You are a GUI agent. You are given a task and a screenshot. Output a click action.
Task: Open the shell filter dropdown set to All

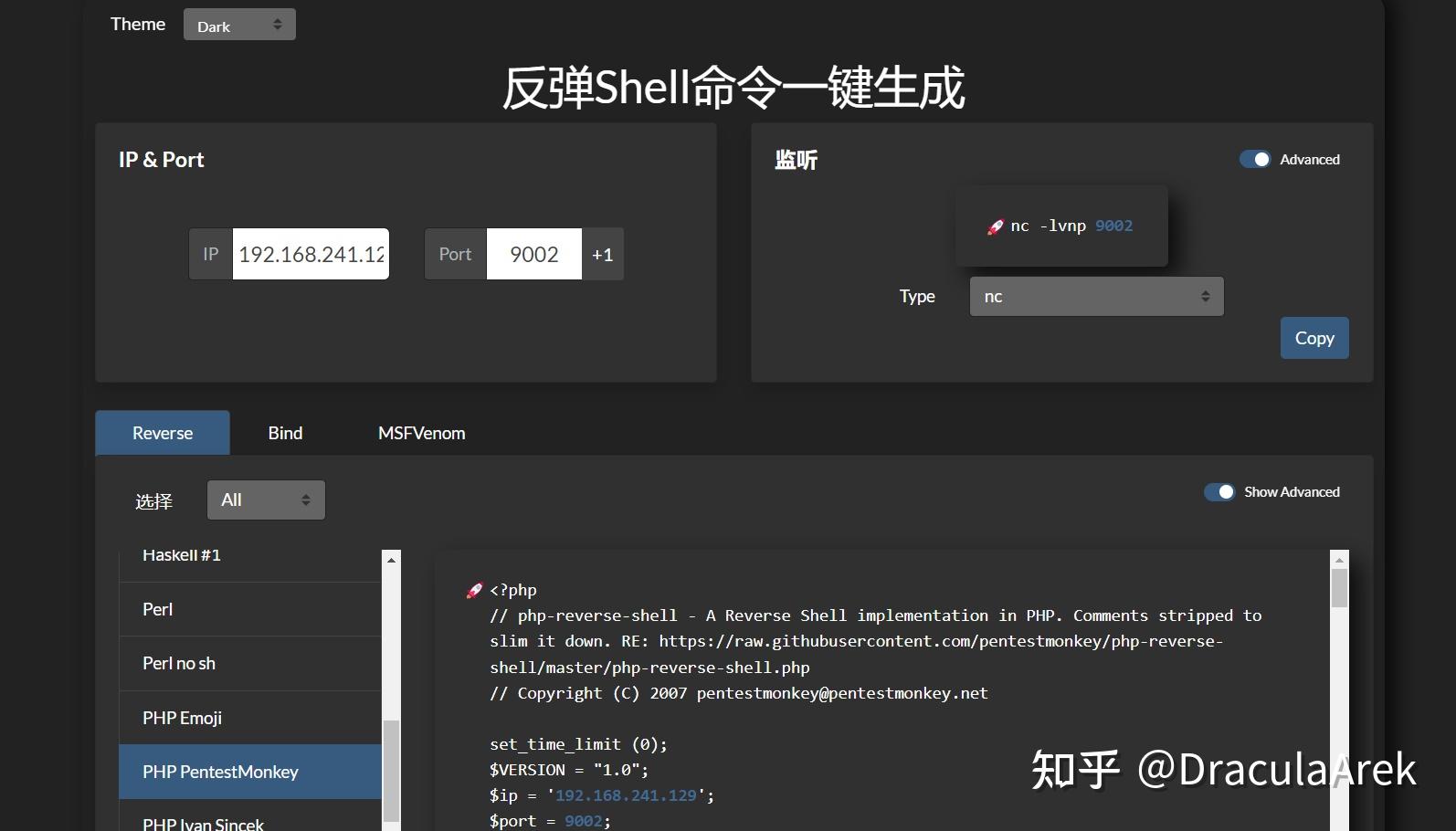pos(266,500)
